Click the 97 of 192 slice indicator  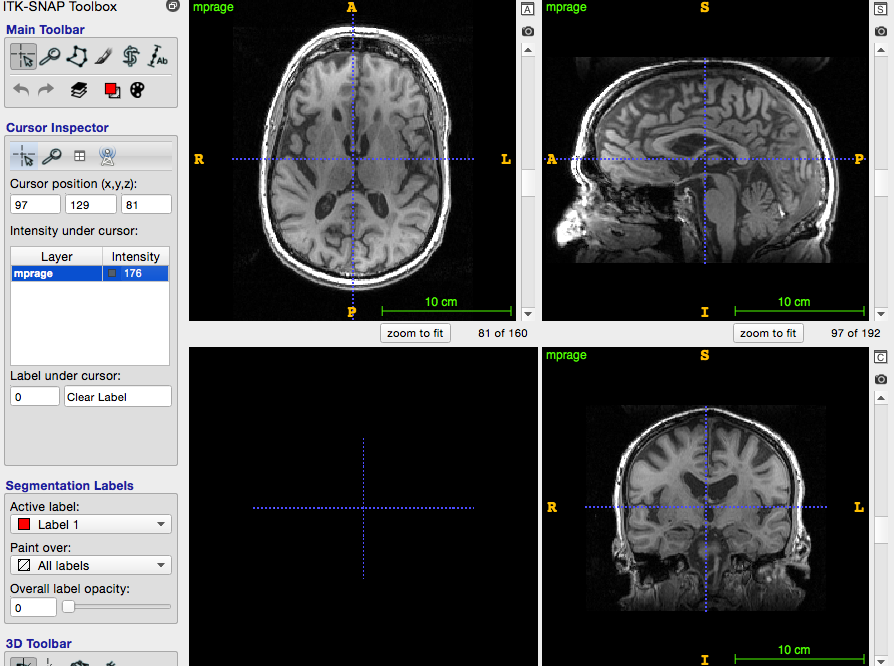pos(855,333)
